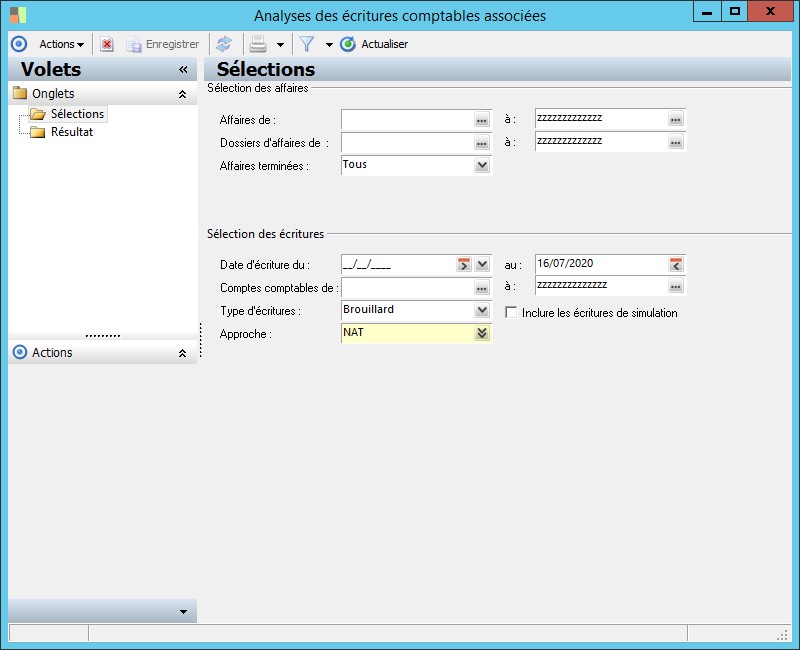Open the Actions toolbar menu
Viewport: 800px width, 650px height.
coord(61,44)
